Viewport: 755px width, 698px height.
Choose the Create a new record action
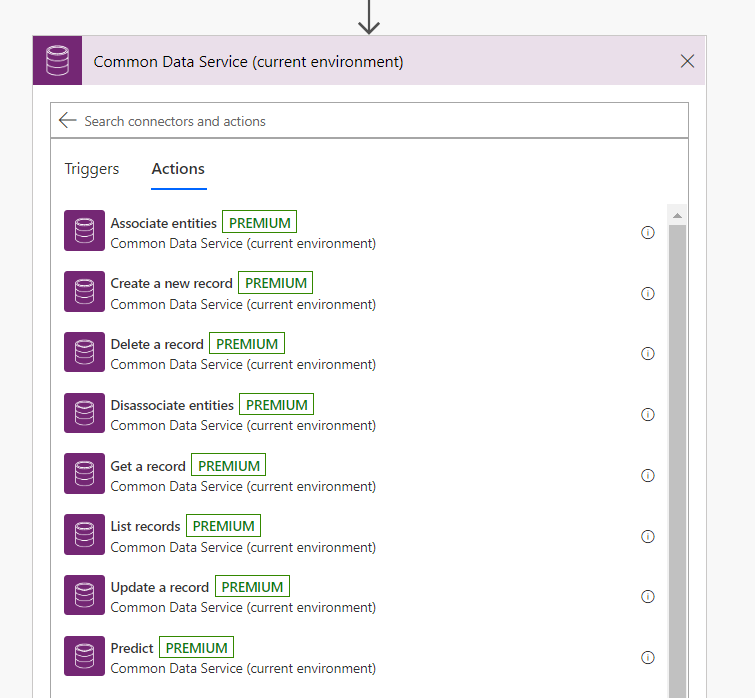pos(171,284)
